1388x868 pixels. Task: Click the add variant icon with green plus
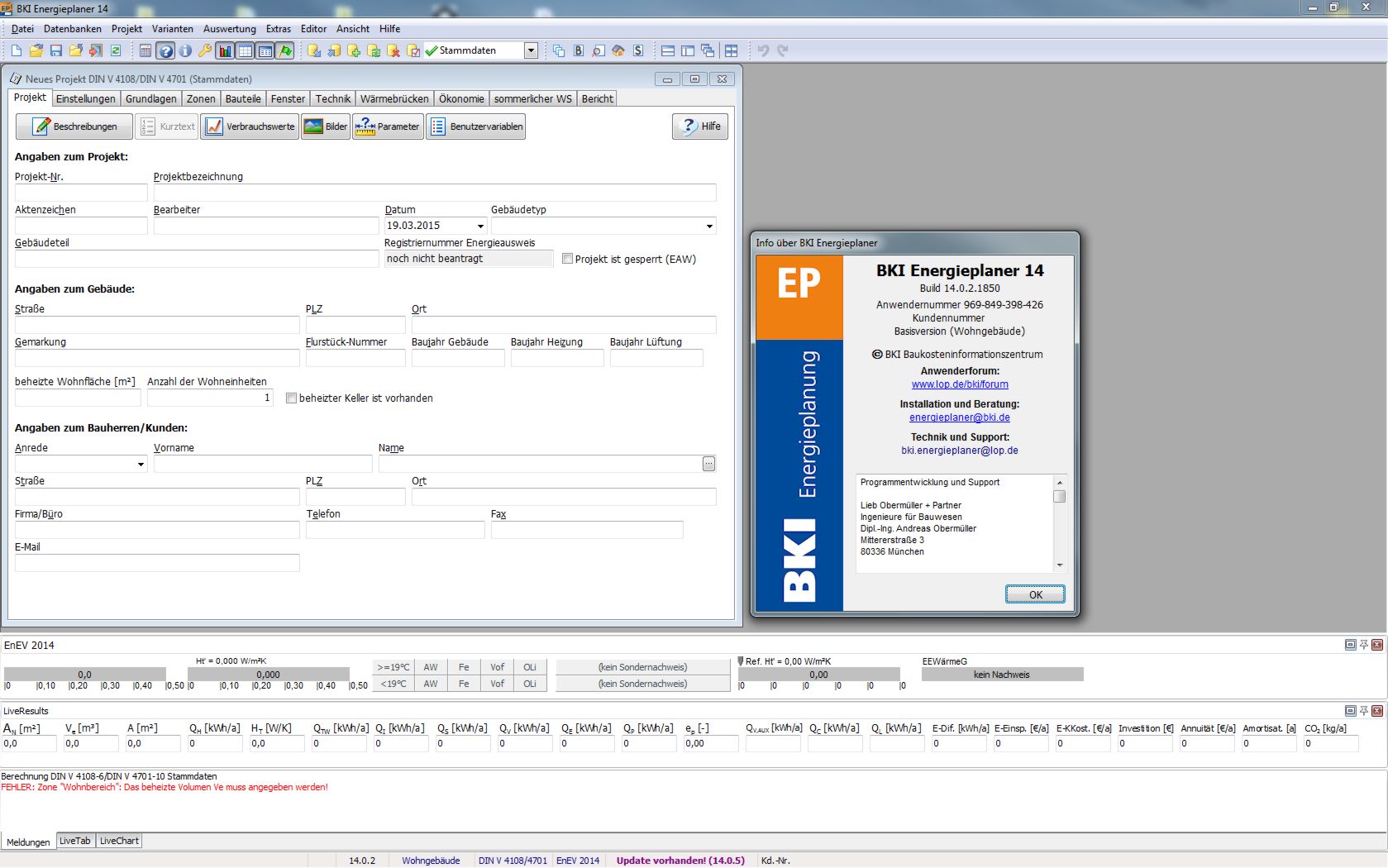click(x=354, y=50)
